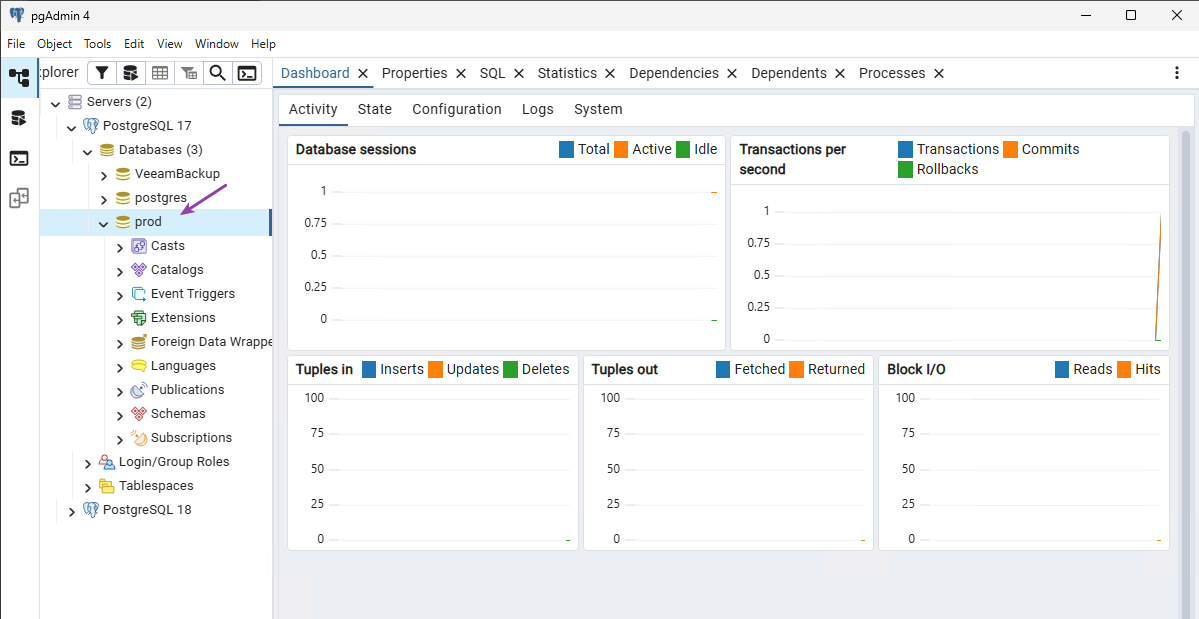Expand the VeeamBackup database
Image resolution: width=1199 pixels, height=619 pixels.
(104, 175)
